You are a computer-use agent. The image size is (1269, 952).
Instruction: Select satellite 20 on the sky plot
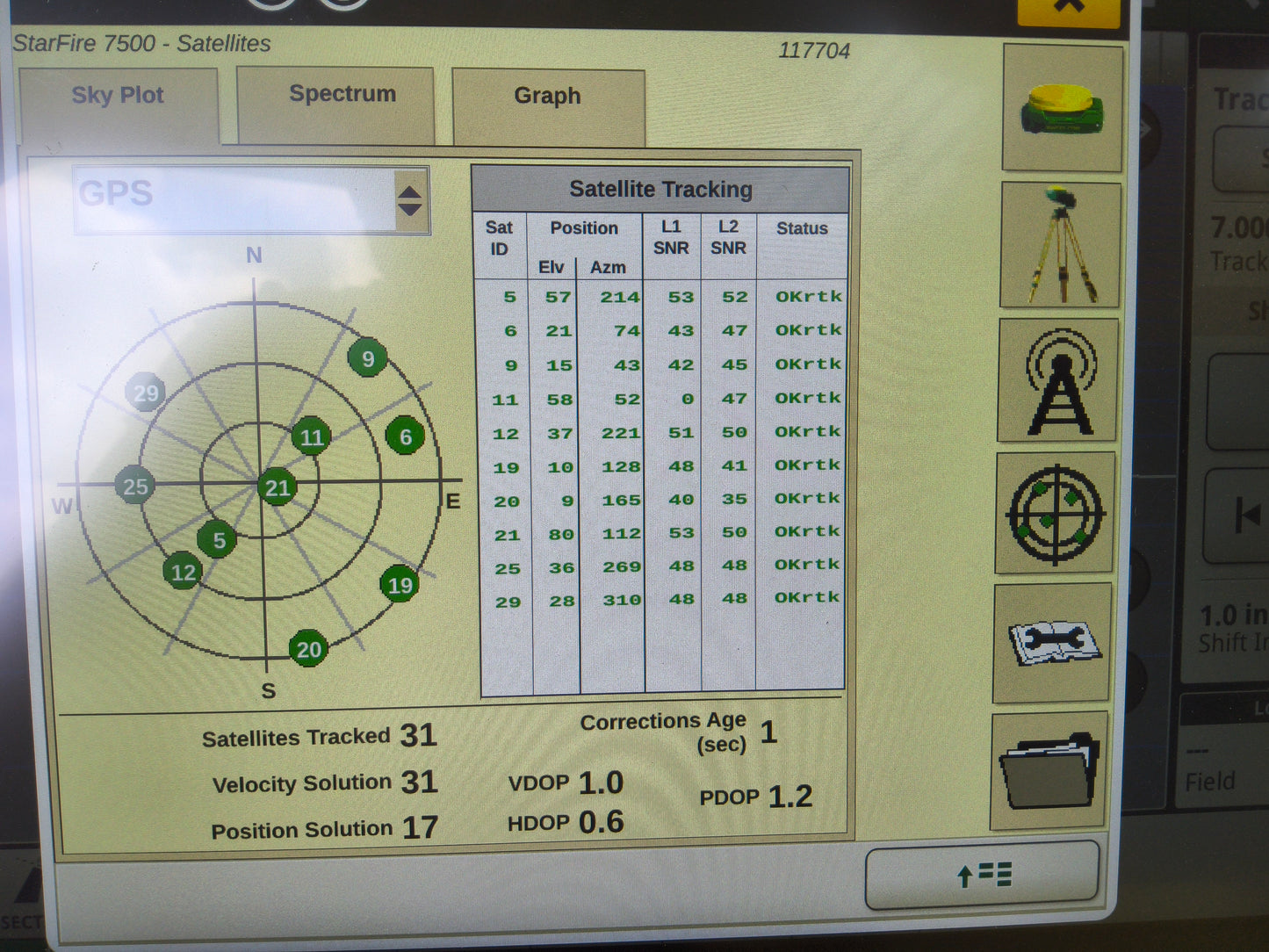(x=308, y=649)
